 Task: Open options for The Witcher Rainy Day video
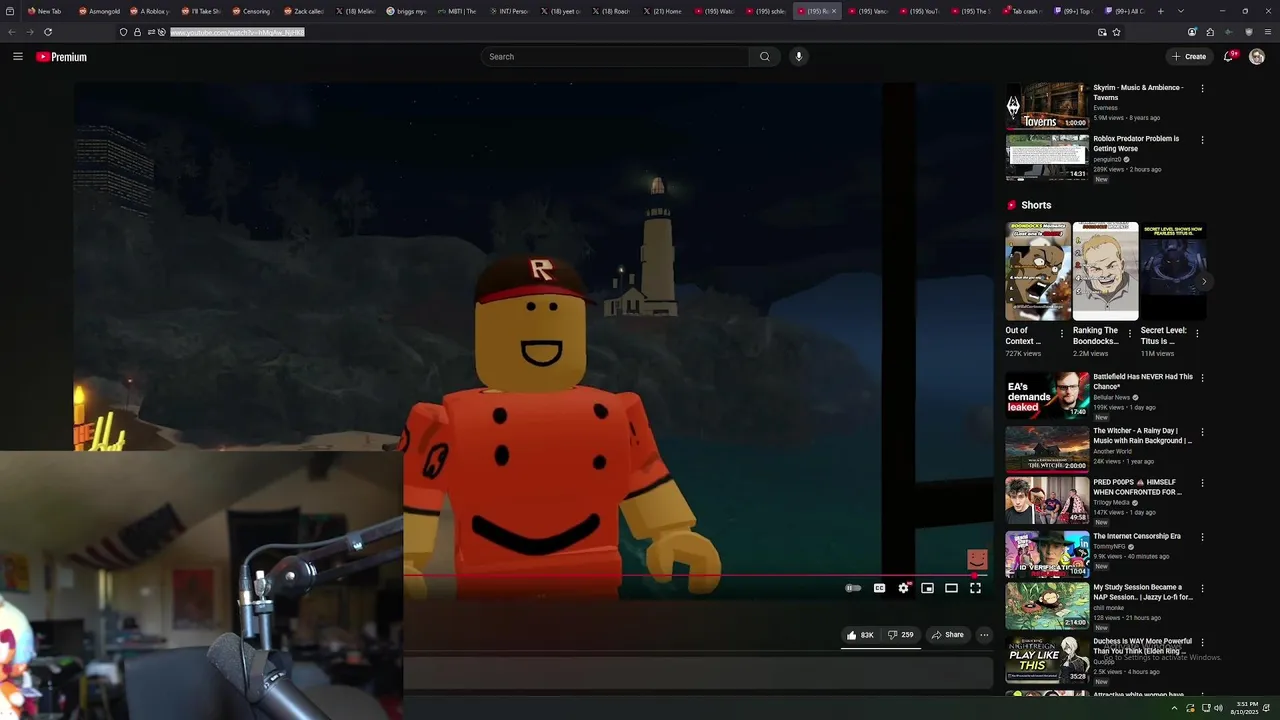[x=1202, y=431]
